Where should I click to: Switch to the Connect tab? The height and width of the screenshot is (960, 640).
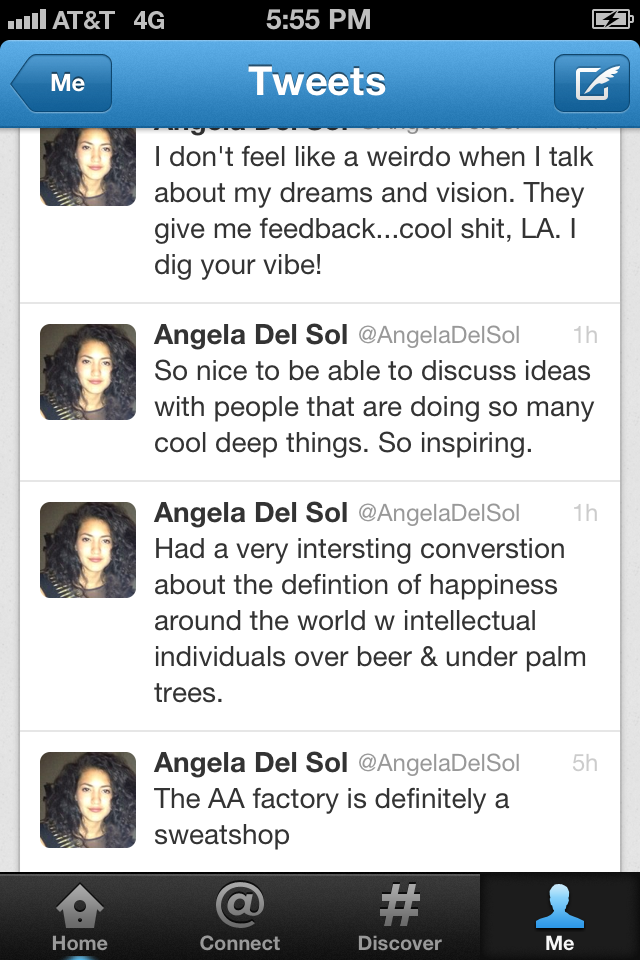pyautogui.click(x=240, y=917)
